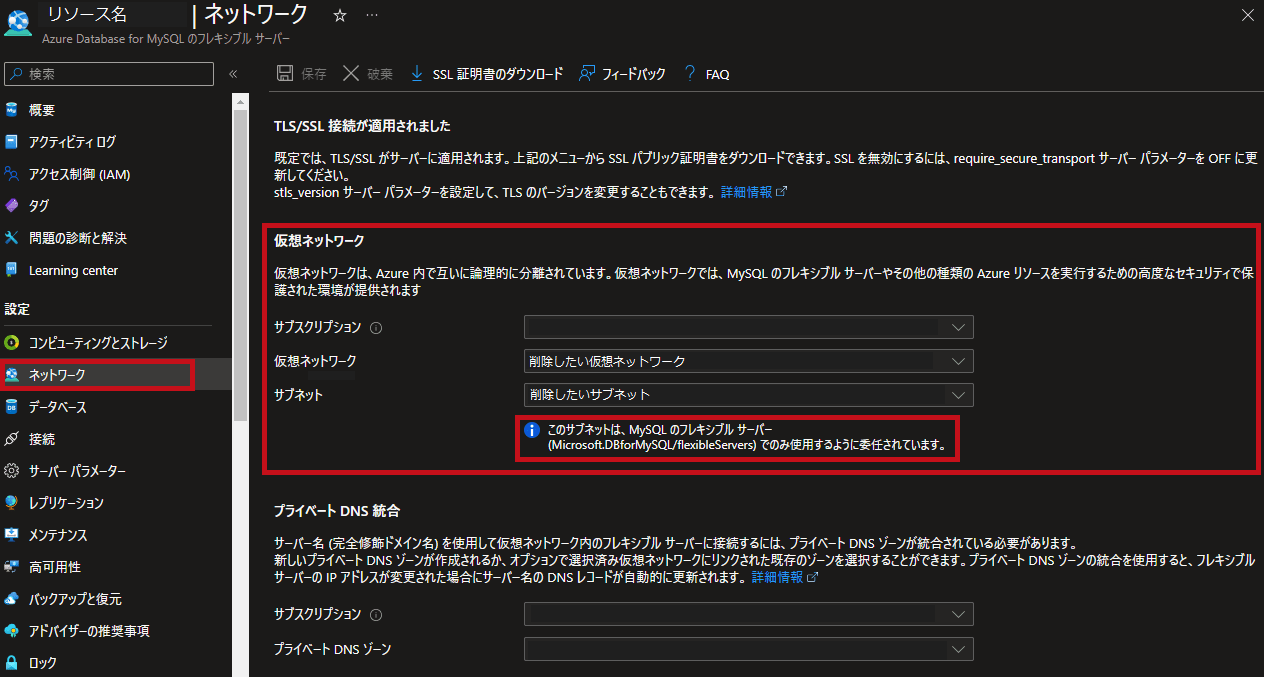The width and height of the screenshot is (1264, 677).
Task: Click the 概要 overview icon
Action: point(12,110)
